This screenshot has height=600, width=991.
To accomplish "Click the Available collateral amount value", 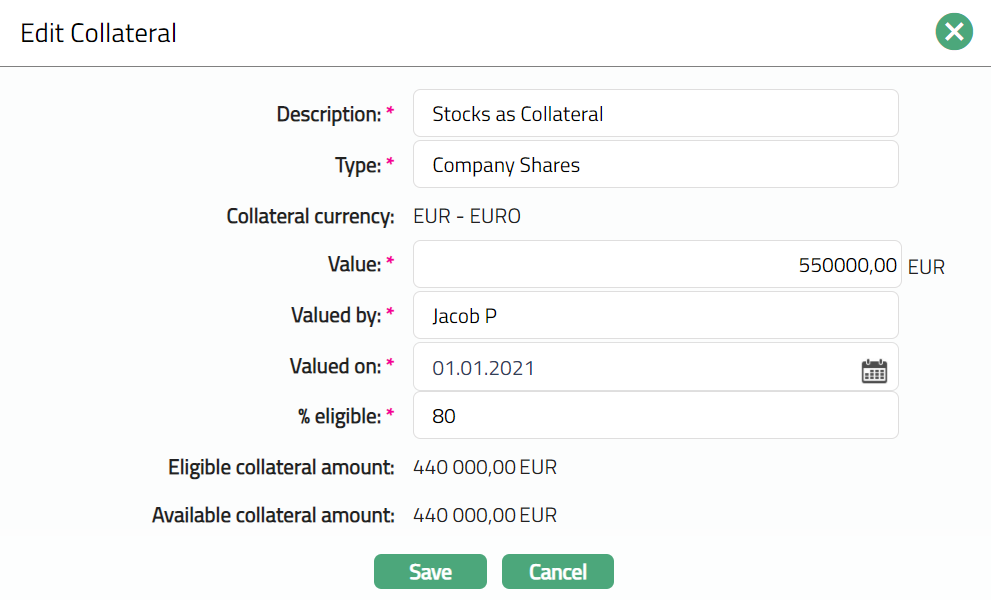I will 484,516.
